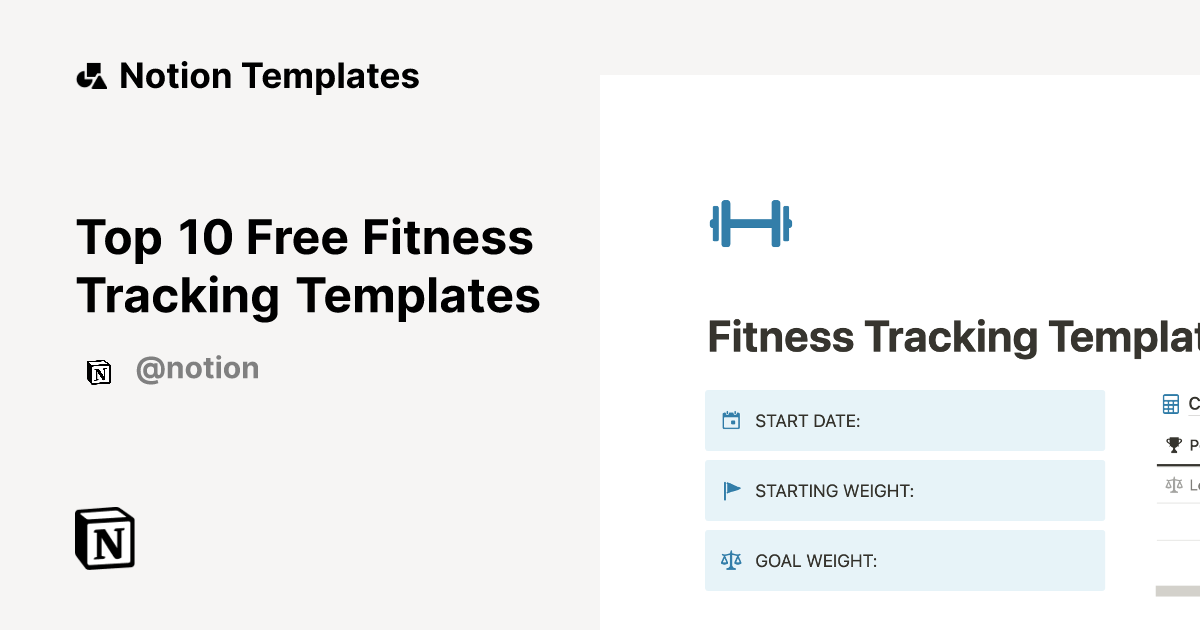This screenshot has height=630, width=1200.
Task: Click the blue calculator icon in right panel
Action: (1171, 404)
